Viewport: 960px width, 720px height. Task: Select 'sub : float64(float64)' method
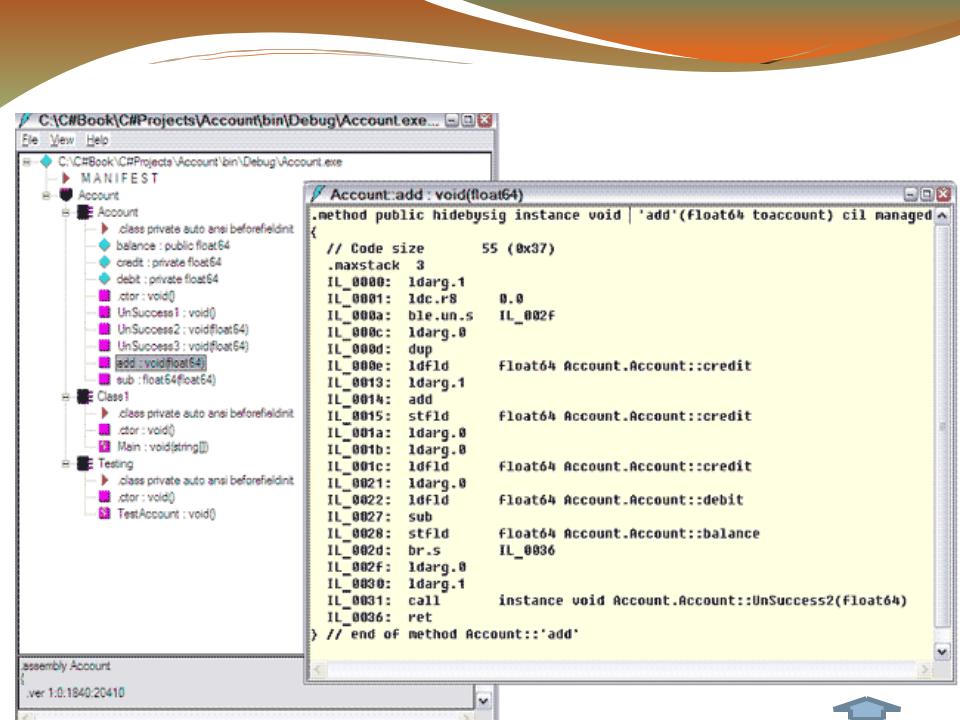(x=166, y=380)
